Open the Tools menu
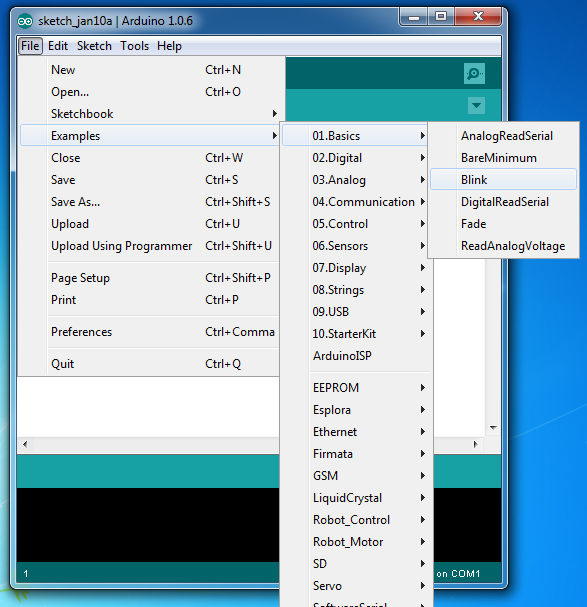587x607 pixels. point(134,46)
